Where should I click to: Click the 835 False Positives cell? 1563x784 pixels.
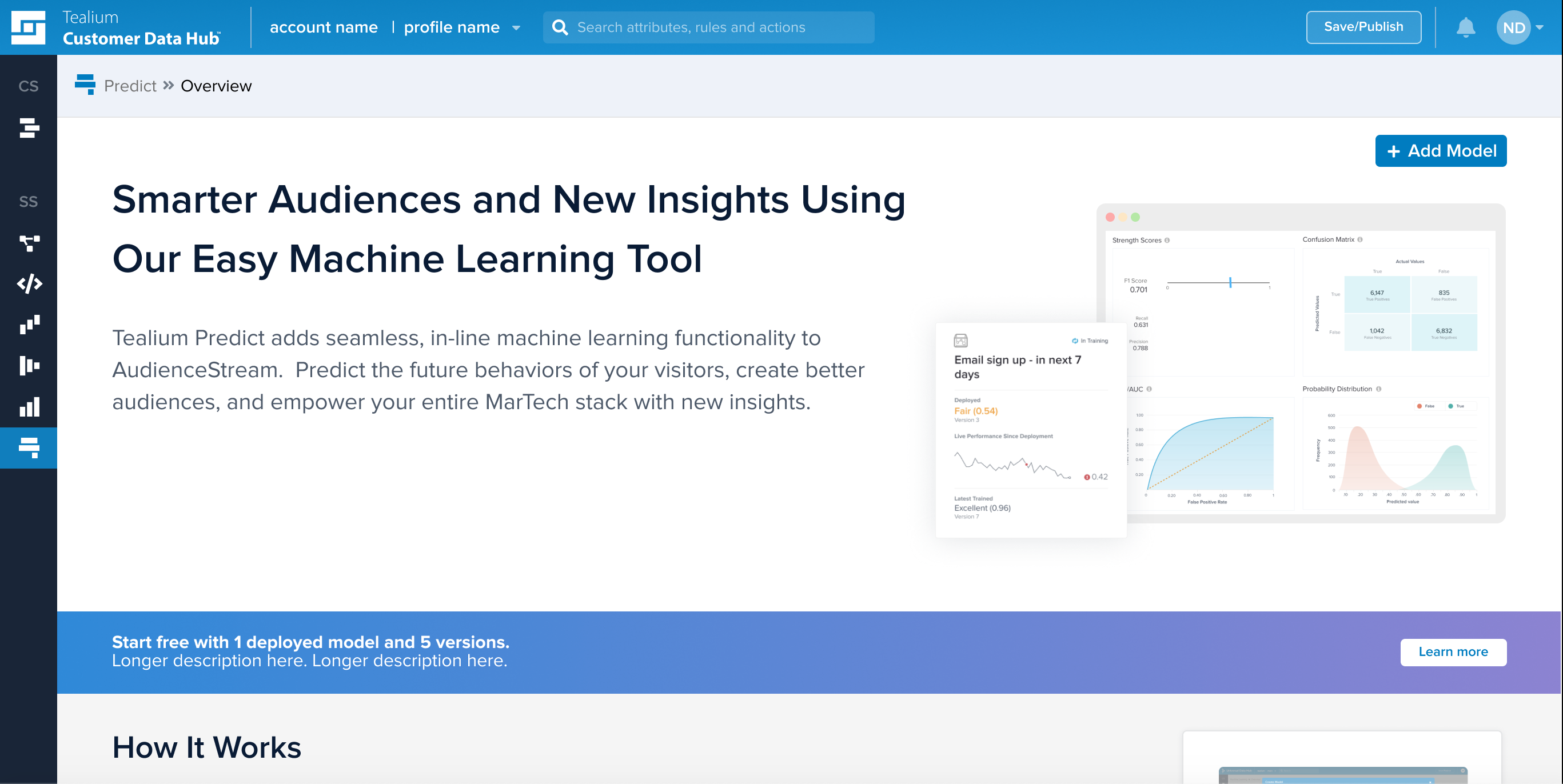tap(1444, 295)
